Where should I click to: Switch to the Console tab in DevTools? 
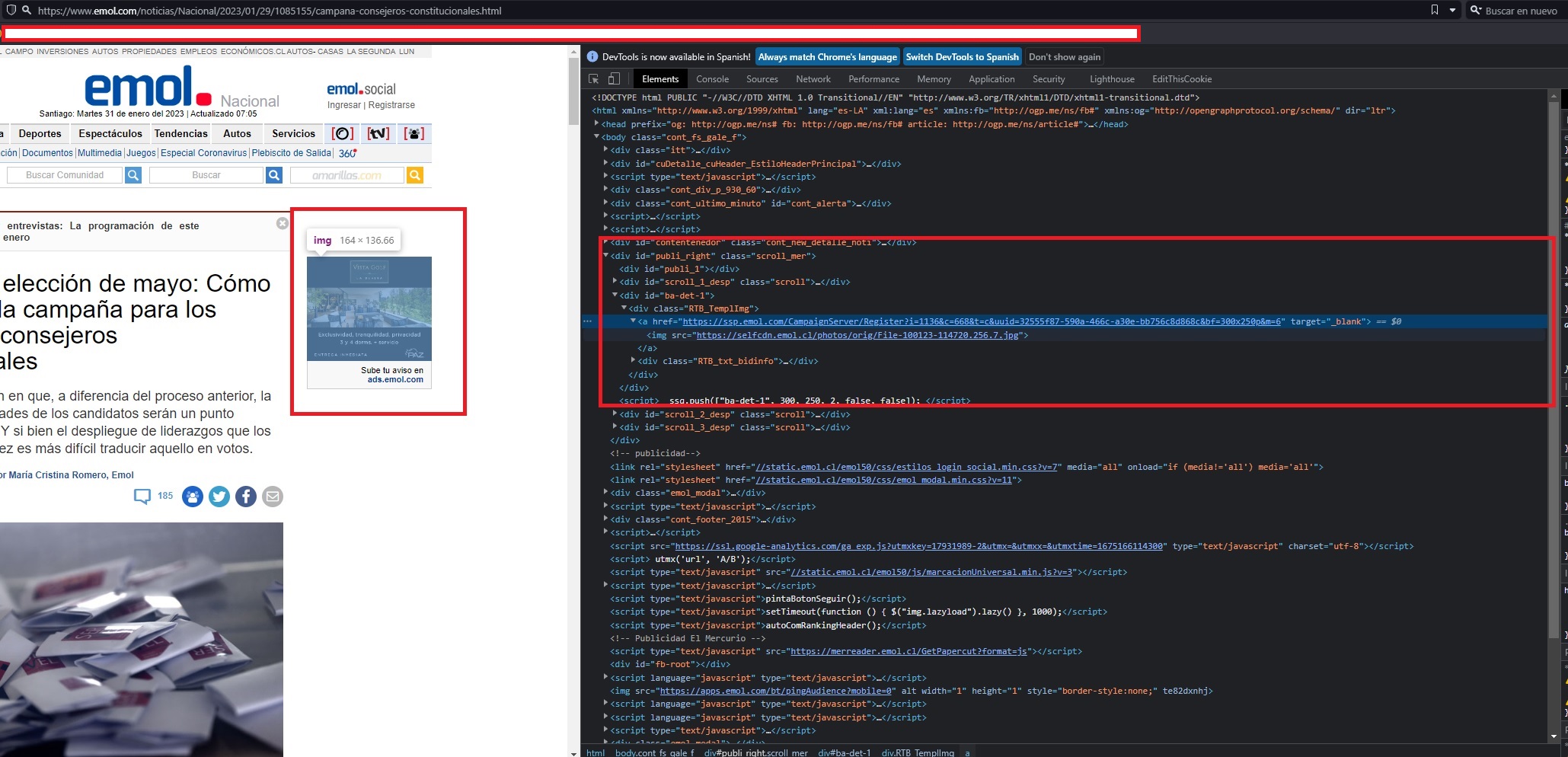point(712,78)
